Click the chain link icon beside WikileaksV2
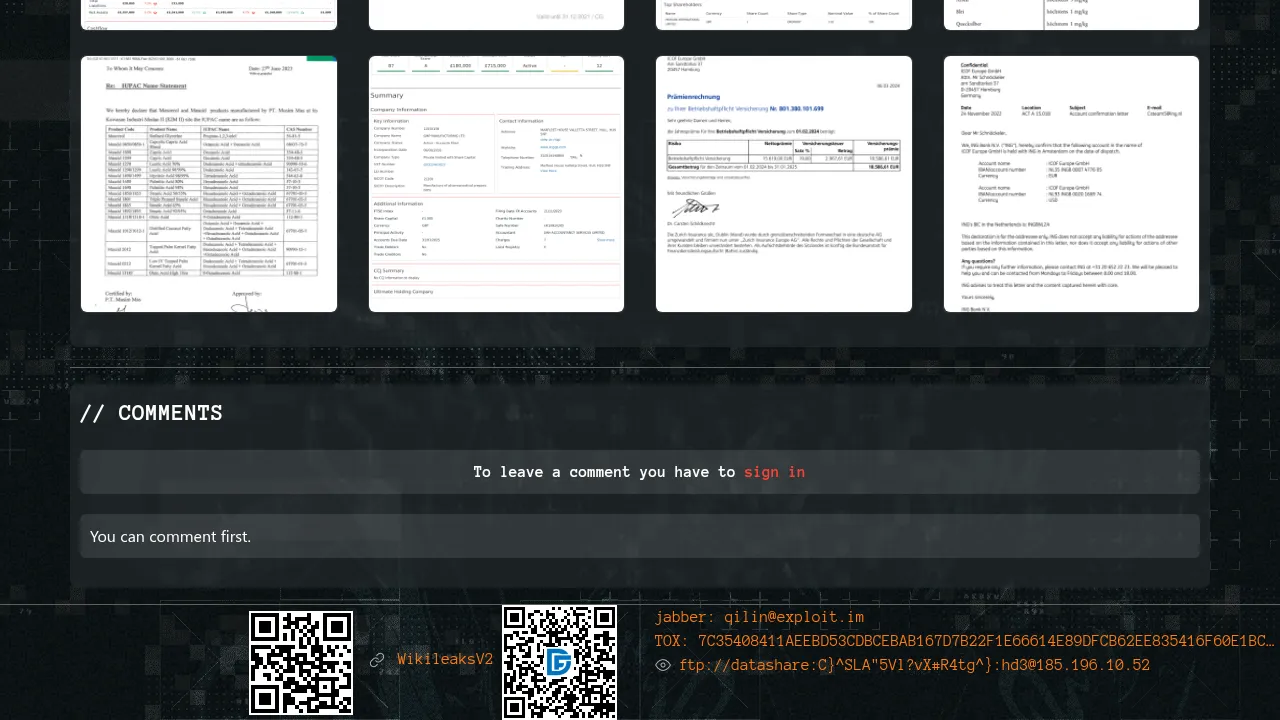1280x720 pixels. tap(377, 660)
